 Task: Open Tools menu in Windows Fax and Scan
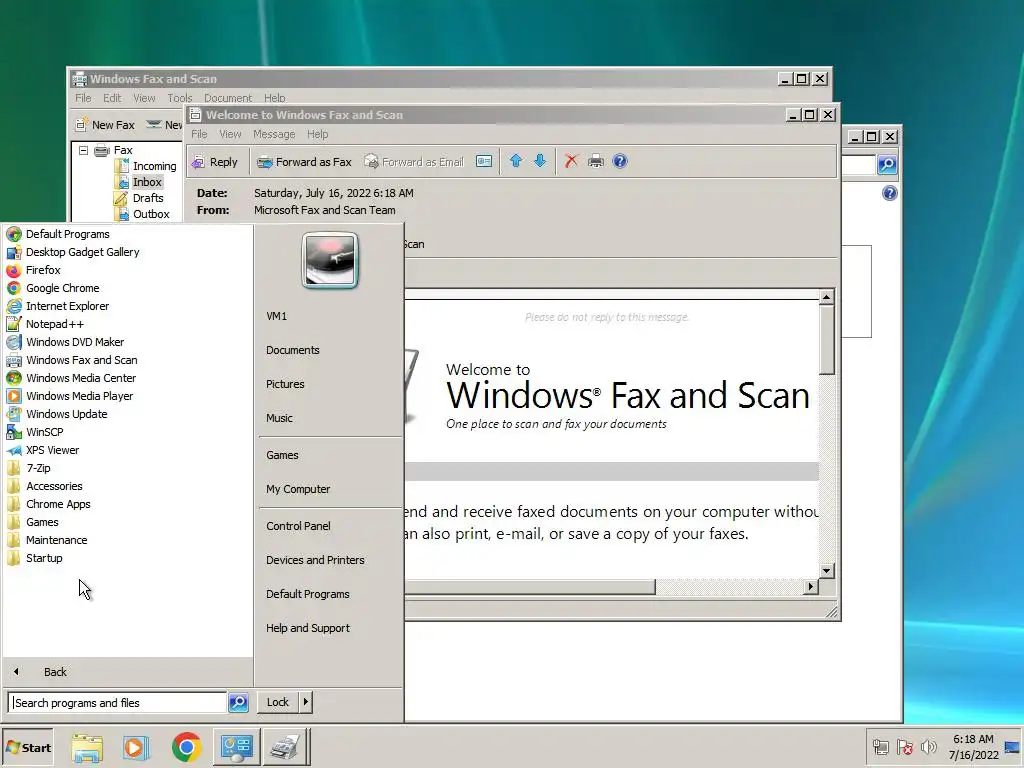(x=180, y=98)
